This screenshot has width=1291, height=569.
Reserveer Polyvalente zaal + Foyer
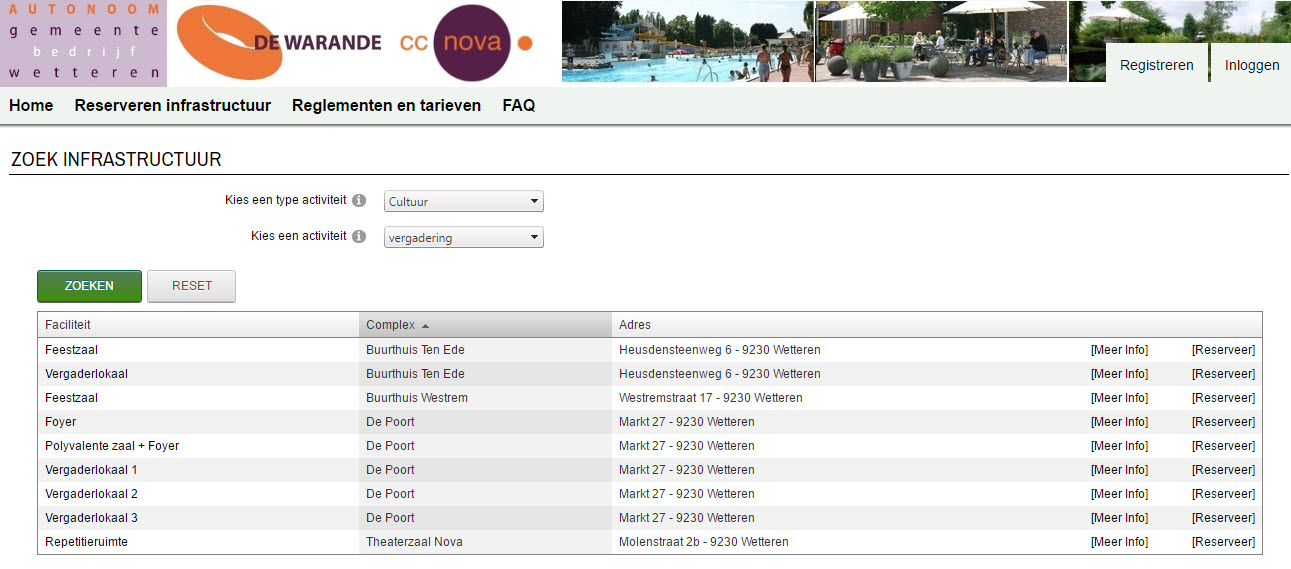pyautogui.click(x=1223, y=446)
